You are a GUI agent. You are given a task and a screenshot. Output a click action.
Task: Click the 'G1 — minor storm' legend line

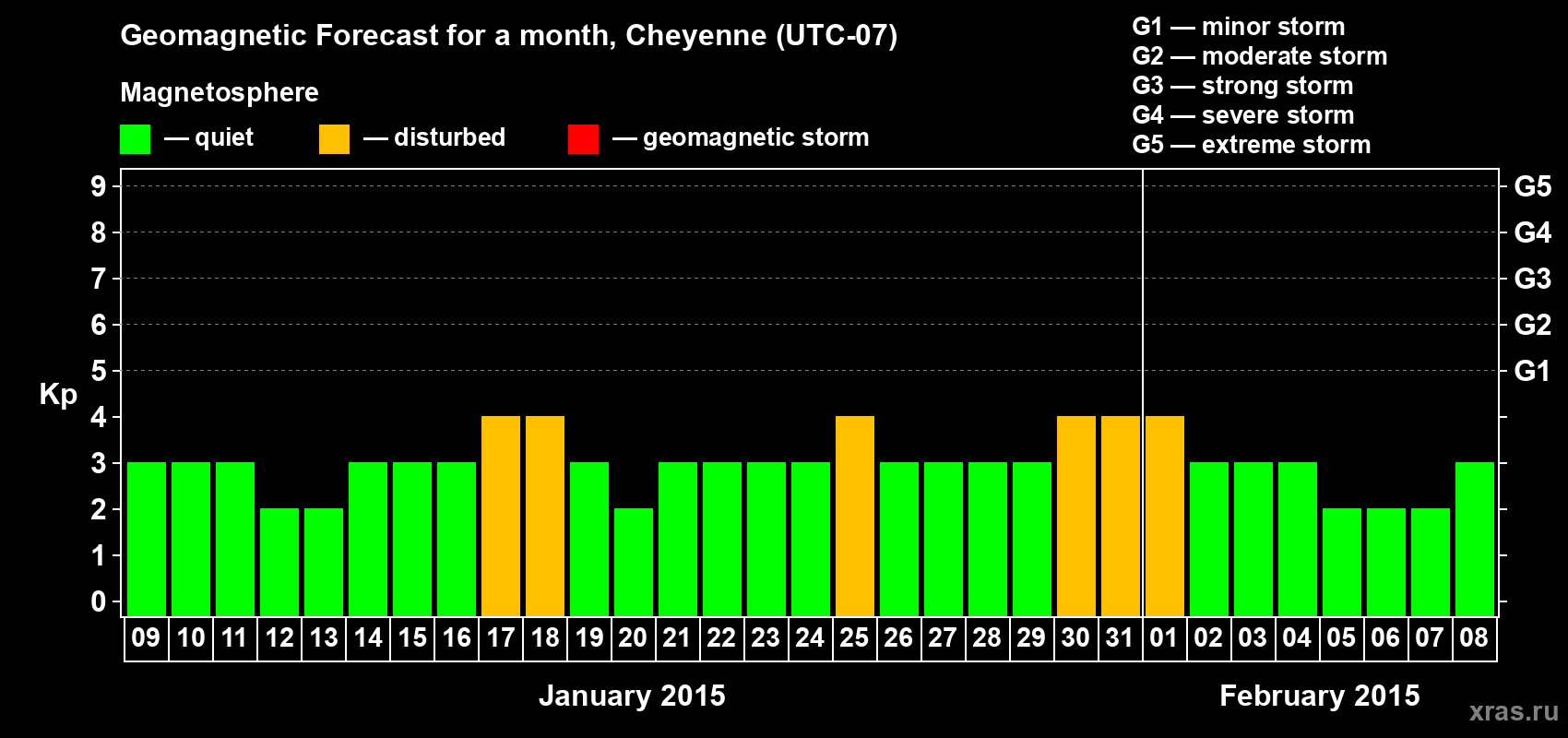coord(1239,27)
